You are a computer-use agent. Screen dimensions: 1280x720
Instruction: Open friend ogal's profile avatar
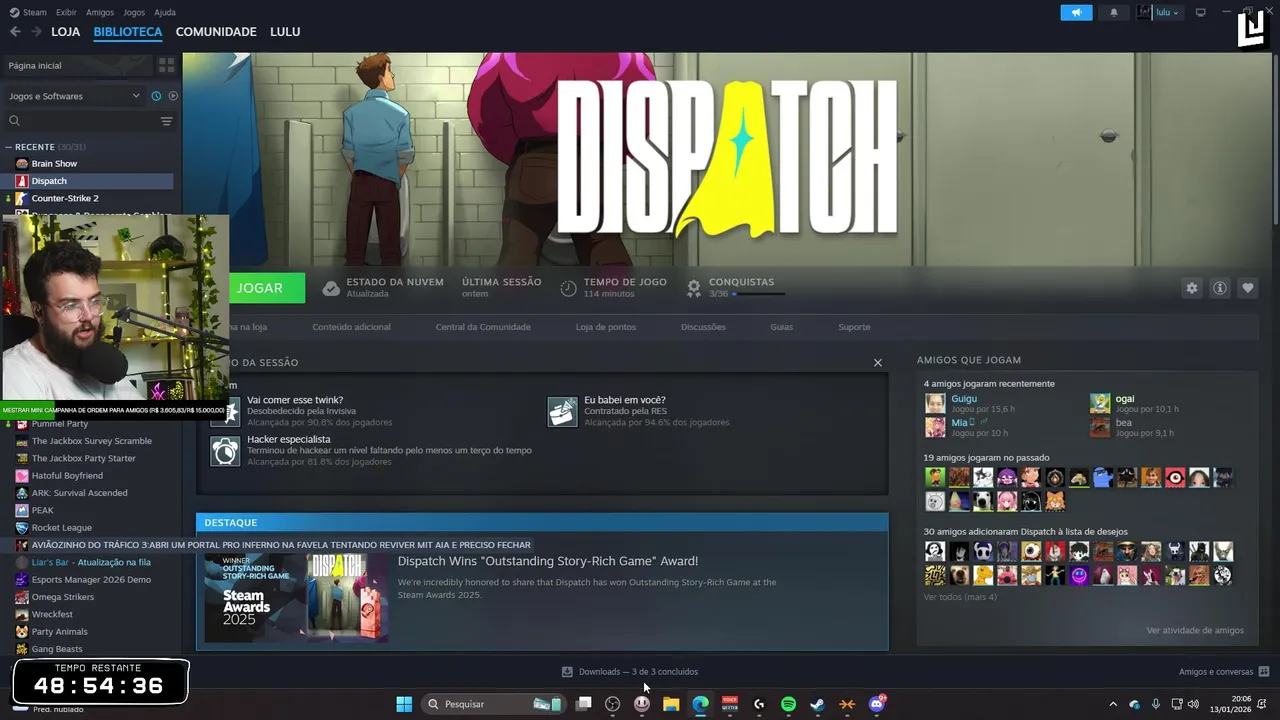[x=1100, y=403]
